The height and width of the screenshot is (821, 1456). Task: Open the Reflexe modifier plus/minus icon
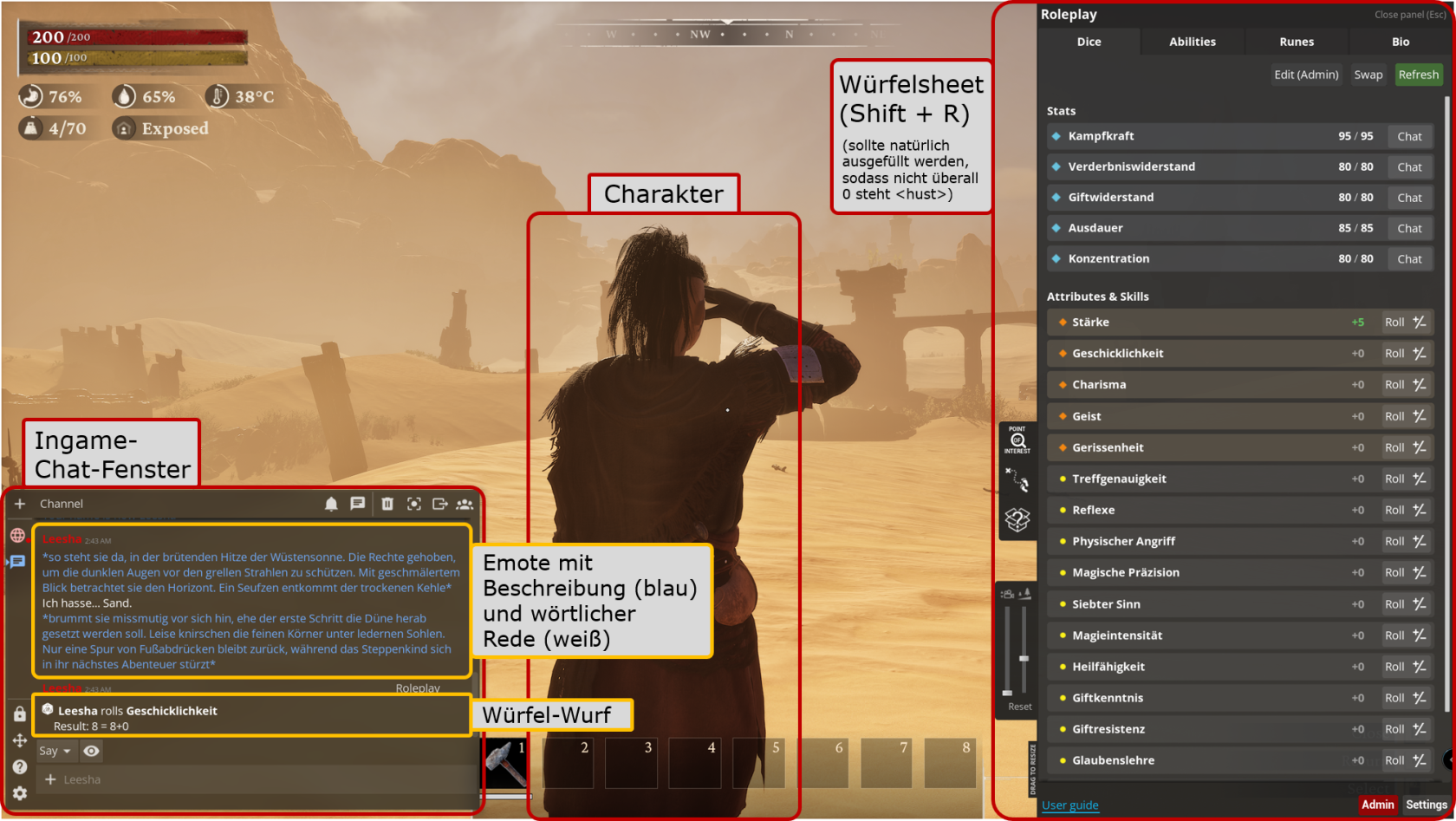click(1420, 510)
